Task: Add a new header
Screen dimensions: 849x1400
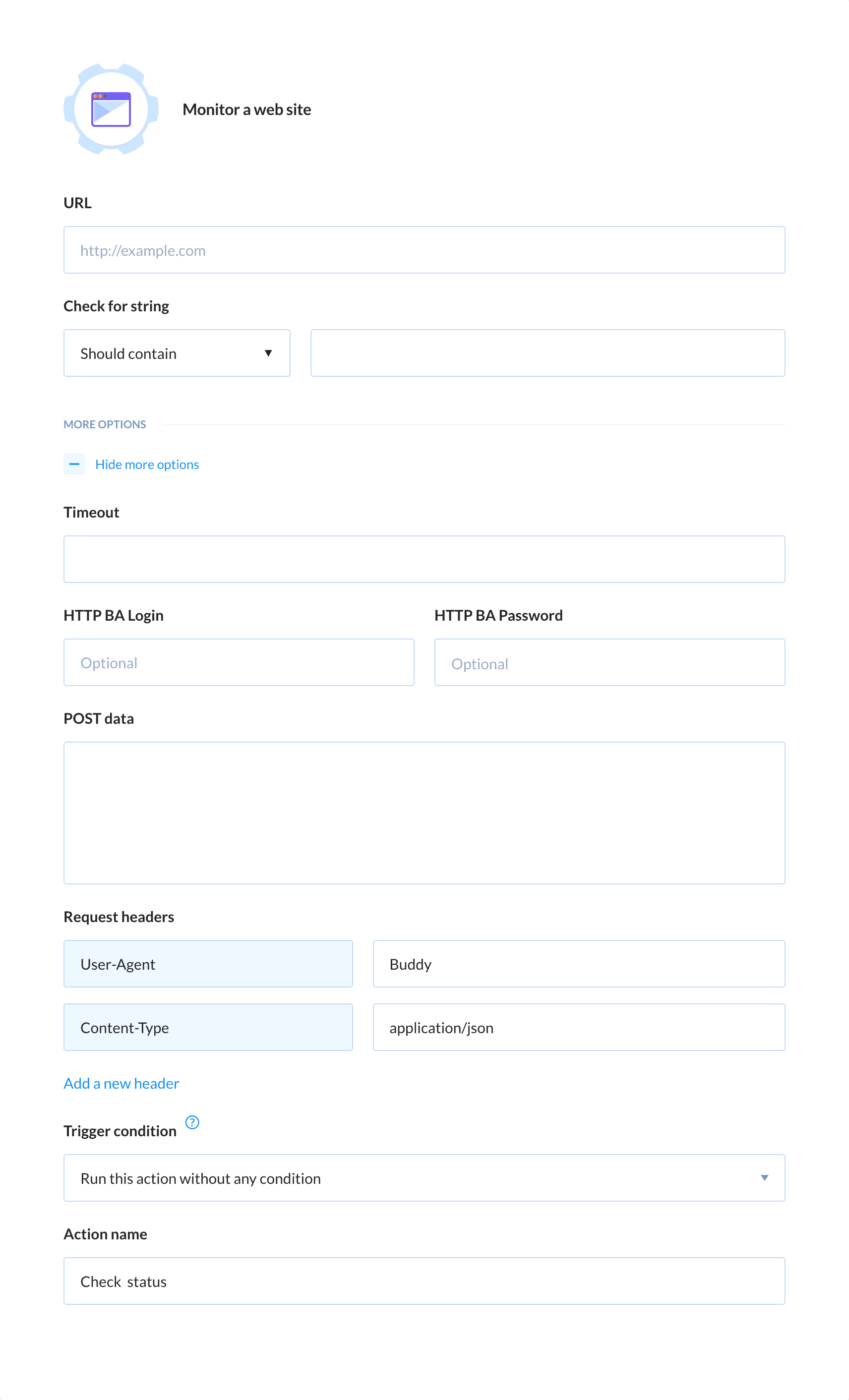Action: tap(121, 1083)
